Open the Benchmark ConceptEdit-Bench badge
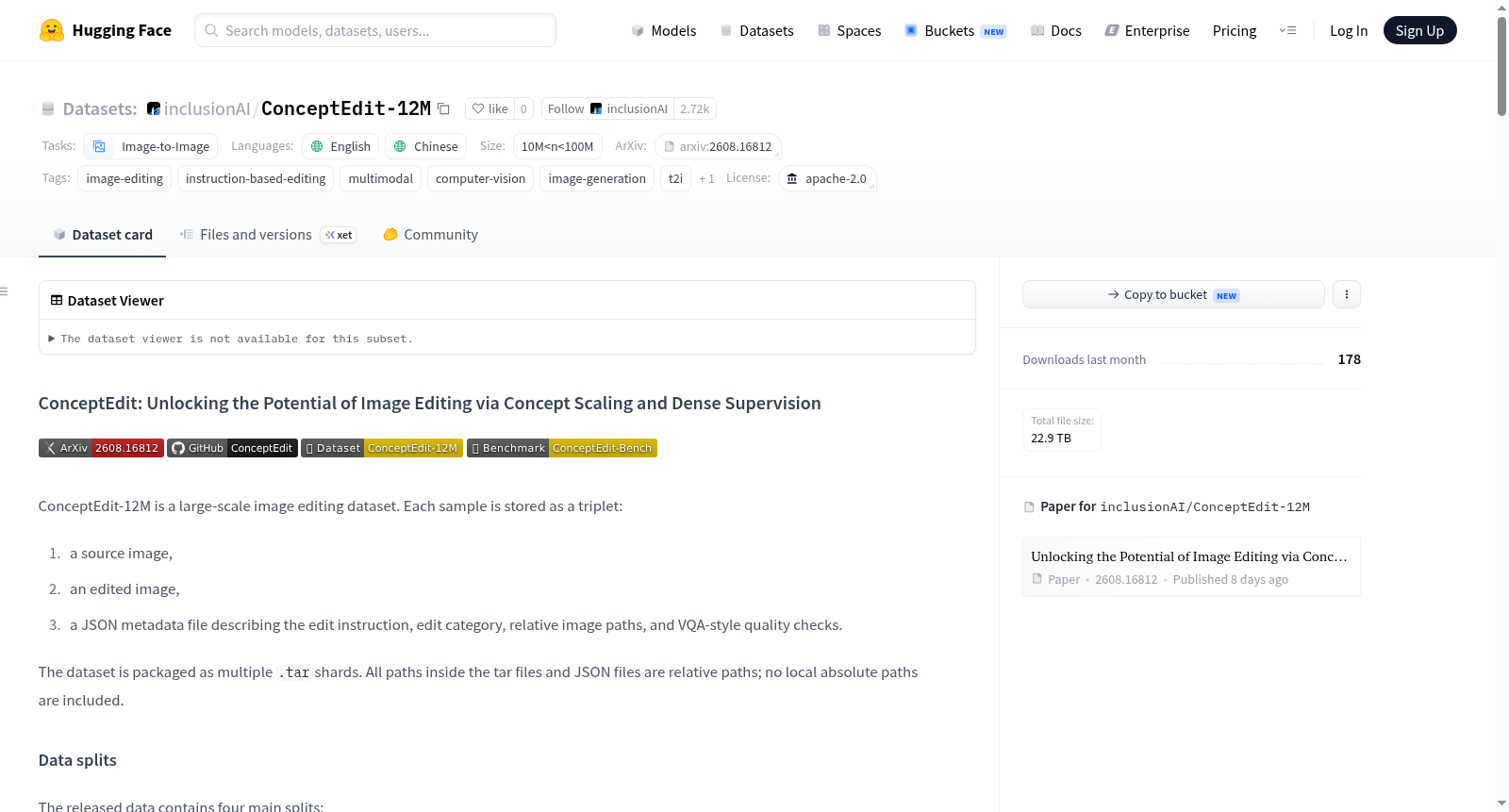The image size is (1509, 812). pyautogui.click(x=562, y=448)
